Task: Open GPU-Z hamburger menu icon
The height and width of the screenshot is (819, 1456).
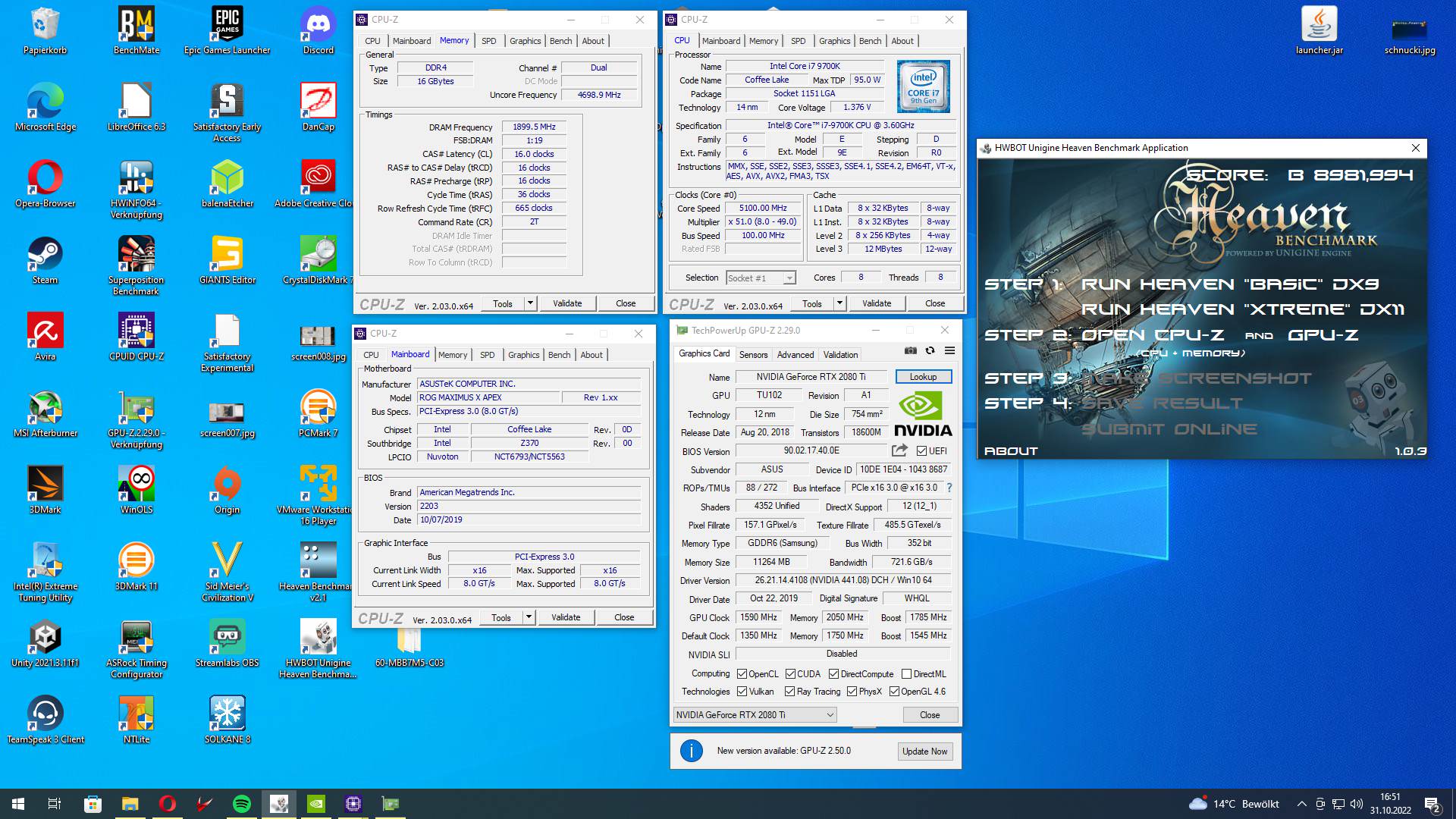Action: click(949, 351)
